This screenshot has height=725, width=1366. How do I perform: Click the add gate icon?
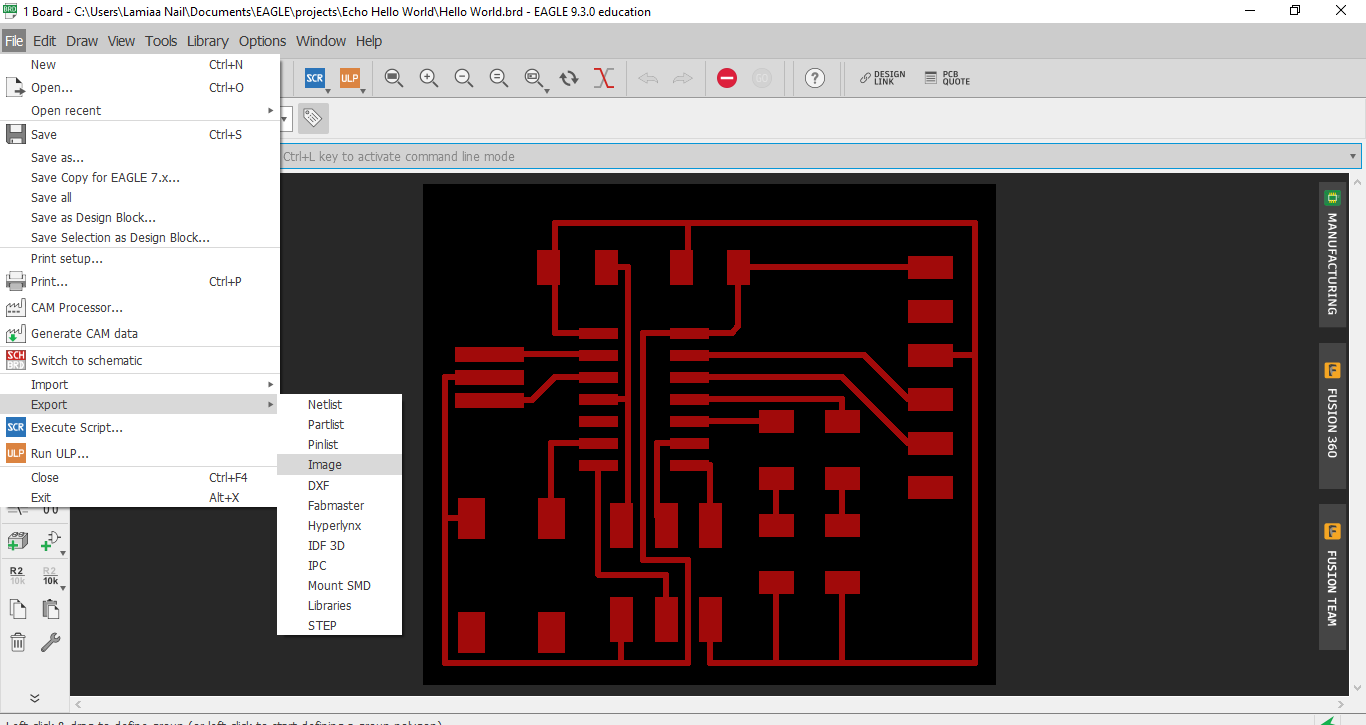pos(50,541)
